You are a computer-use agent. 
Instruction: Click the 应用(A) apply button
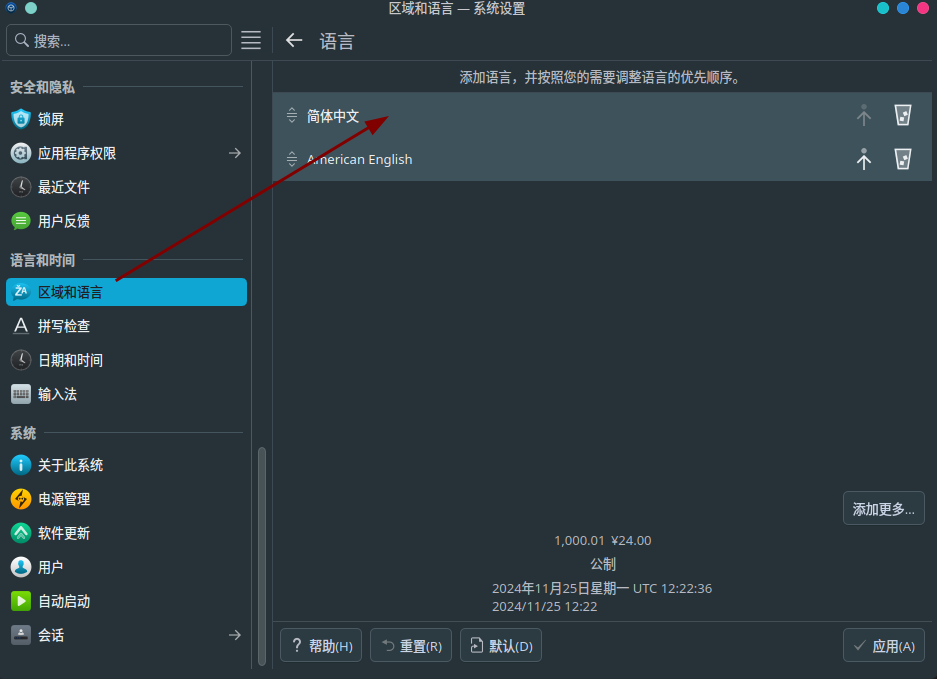point(883,646)
